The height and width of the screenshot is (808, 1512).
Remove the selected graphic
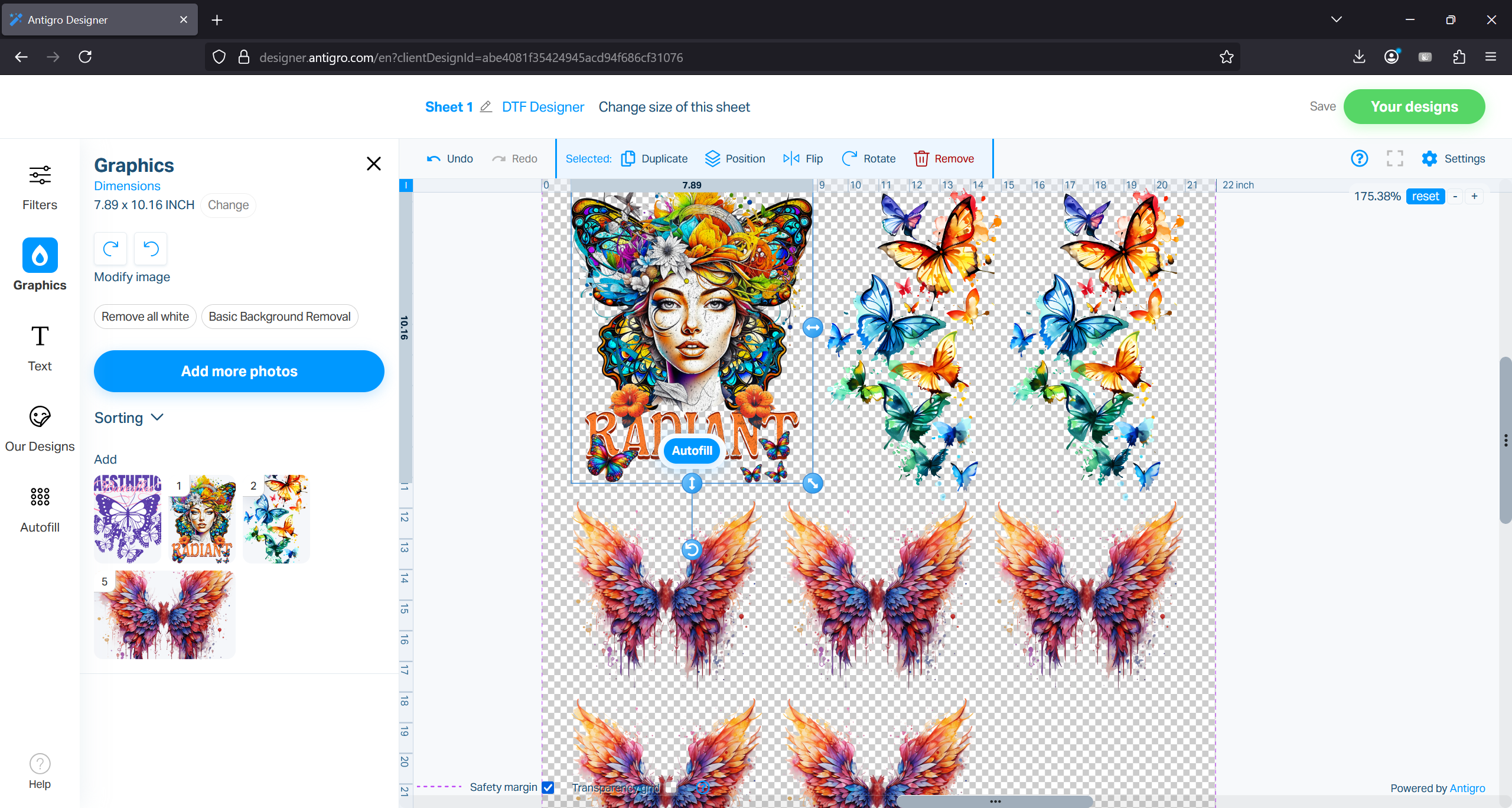click(943, 158)
